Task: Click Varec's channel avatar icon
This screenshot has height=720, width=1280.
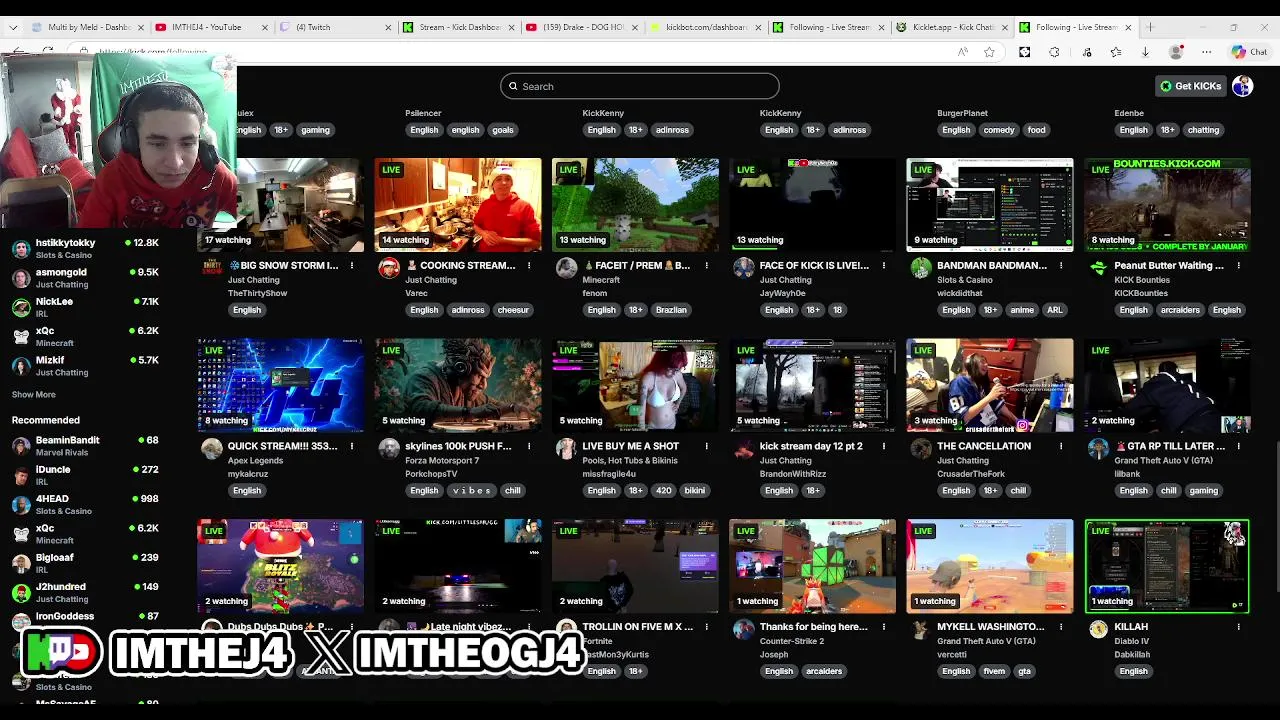Action: (389, 267)
